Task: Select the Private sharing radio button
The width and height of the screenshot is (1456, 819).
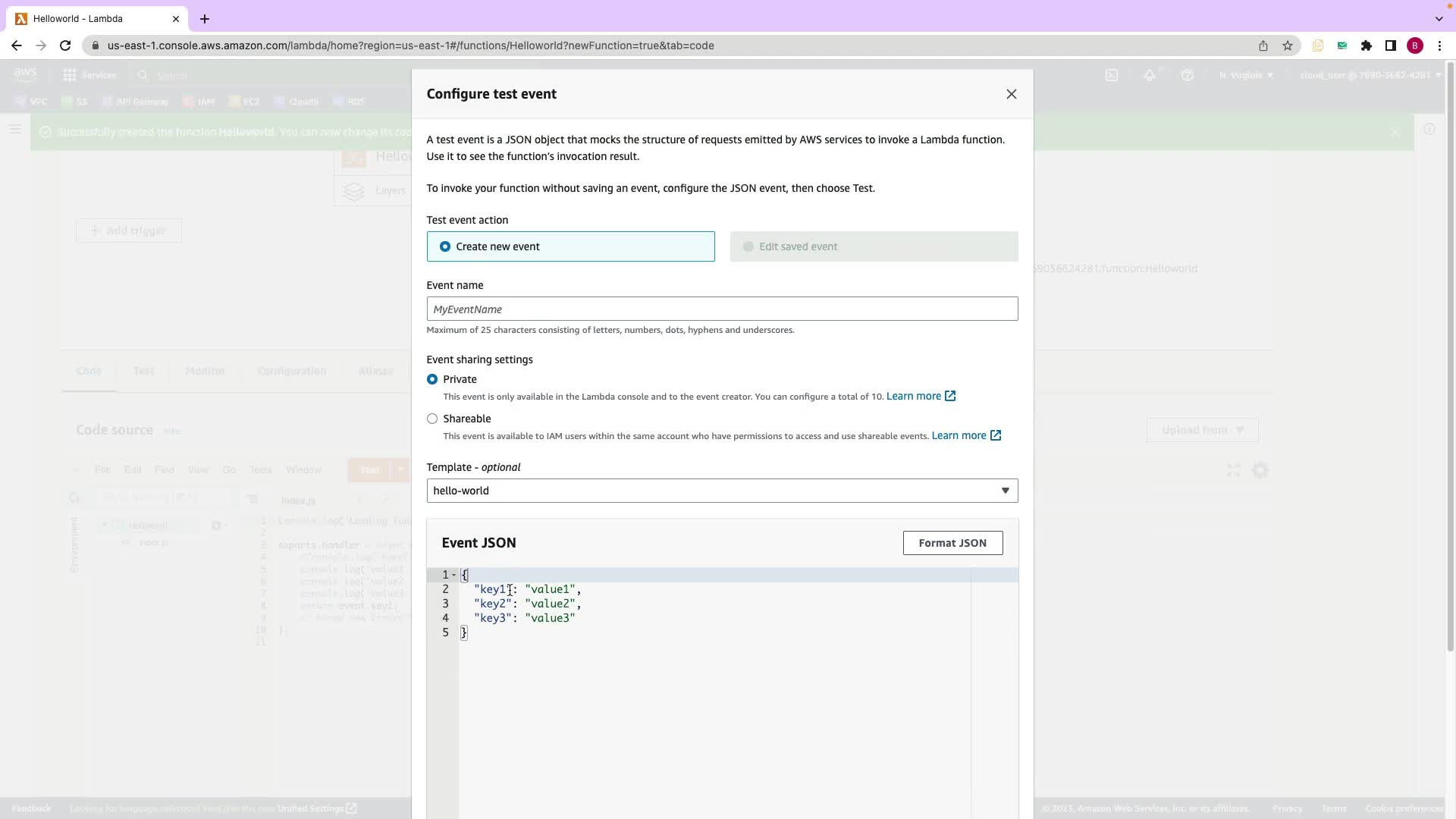Action: [432, 379]
